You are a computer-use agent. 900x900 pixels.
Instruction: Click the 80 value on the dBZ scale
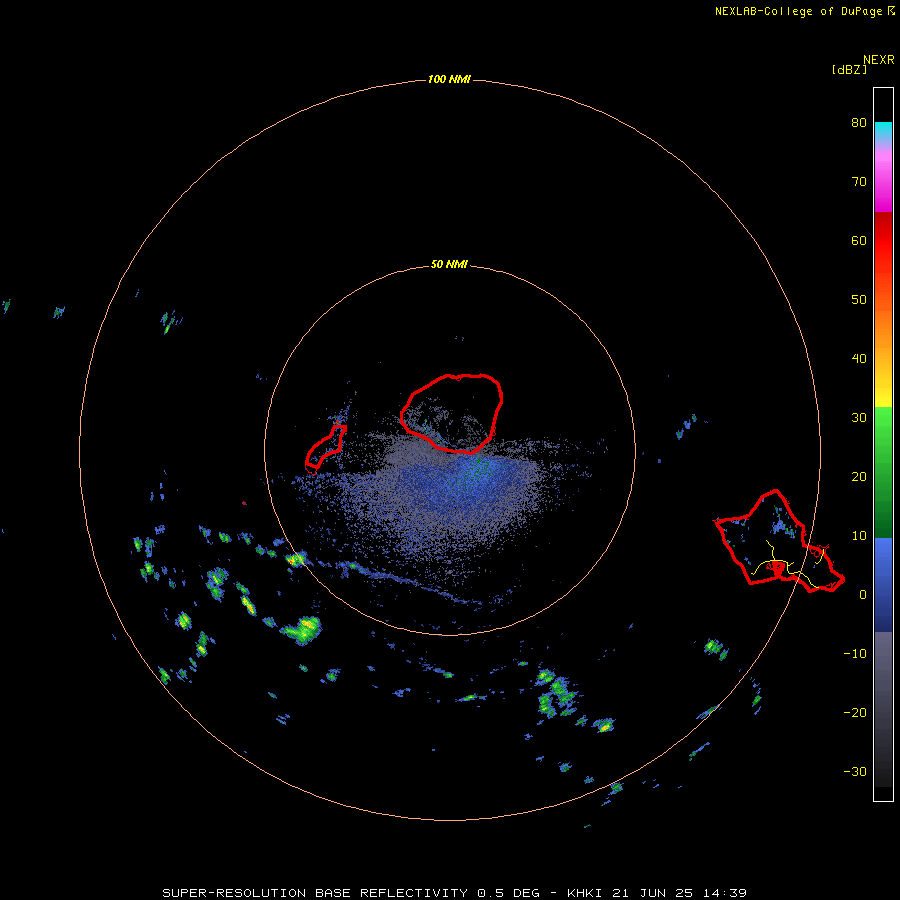pyautogui.click(x=859, y=122)
